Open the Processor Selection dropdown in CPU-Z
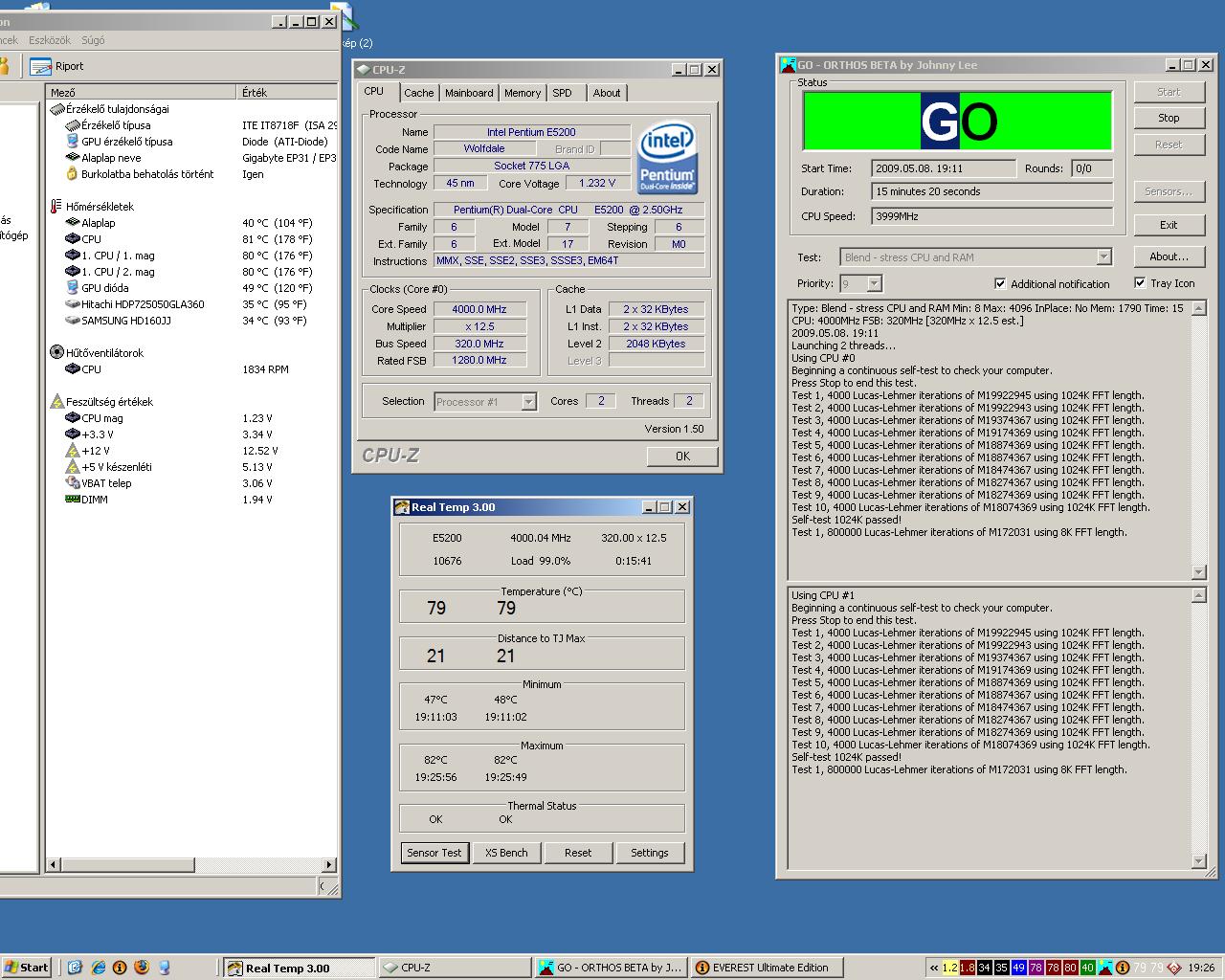 (528, 402)
